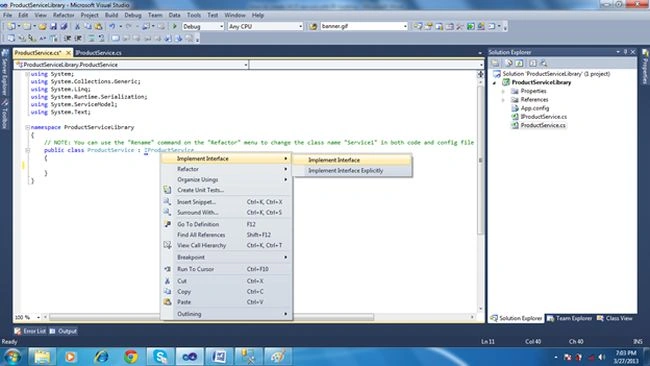Click Visual Studio taskbar icon
The height and width of the screenshot is (366, 650).
189,356
